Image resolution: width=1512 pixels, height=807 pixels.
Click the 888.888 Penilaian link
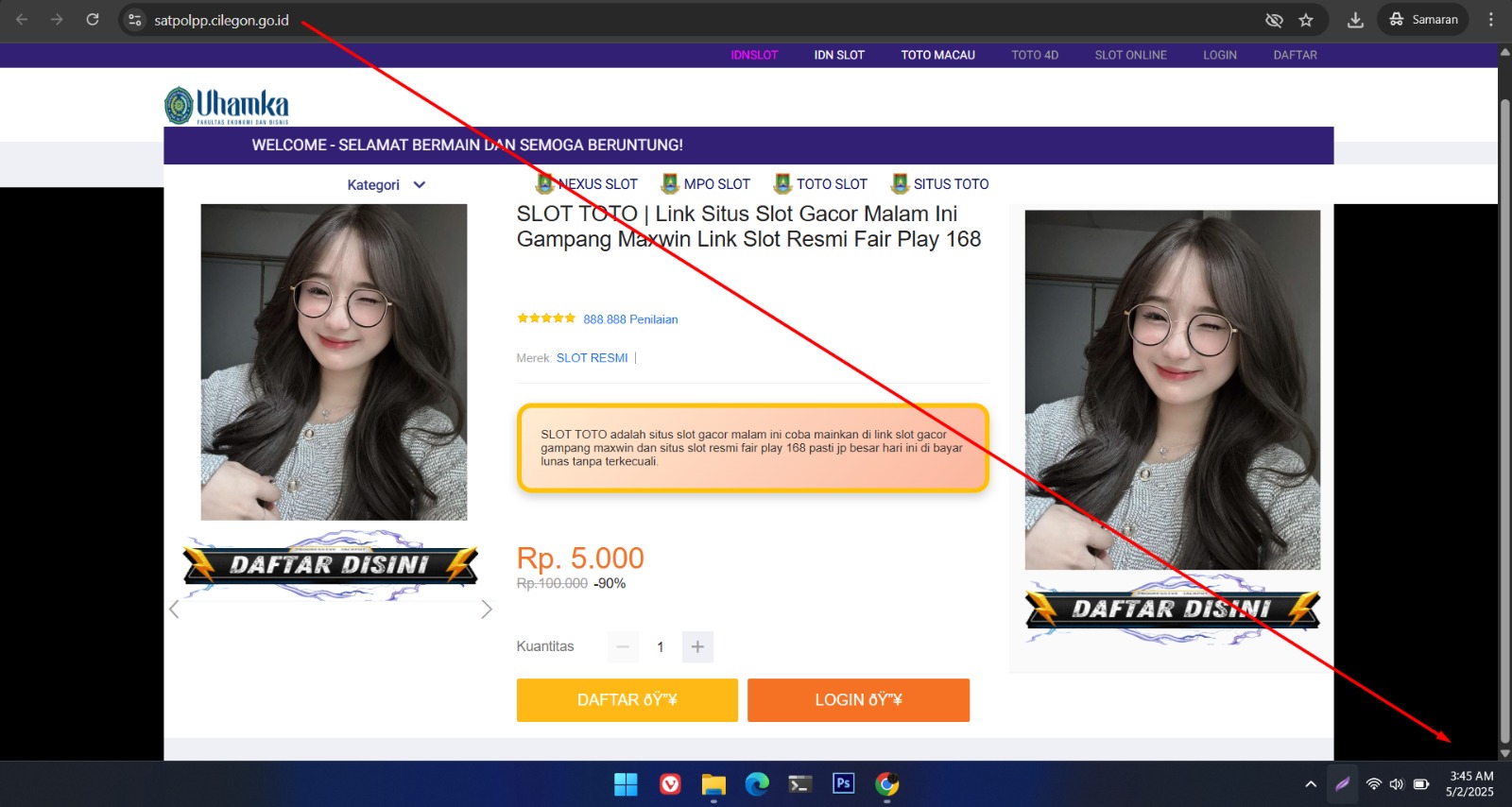[x=630, y=319]
